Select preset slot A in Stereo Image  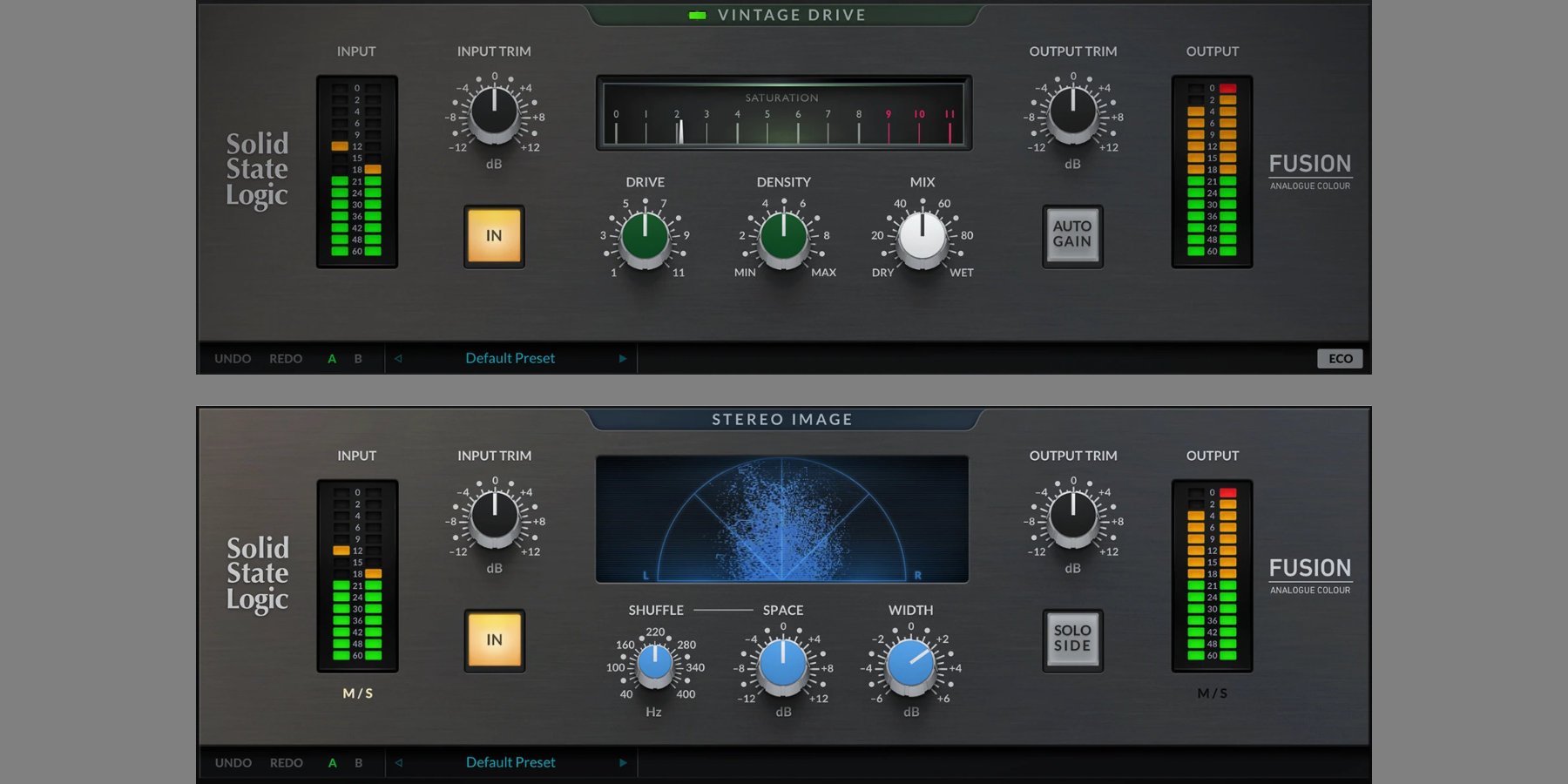[x=332, y=763]
